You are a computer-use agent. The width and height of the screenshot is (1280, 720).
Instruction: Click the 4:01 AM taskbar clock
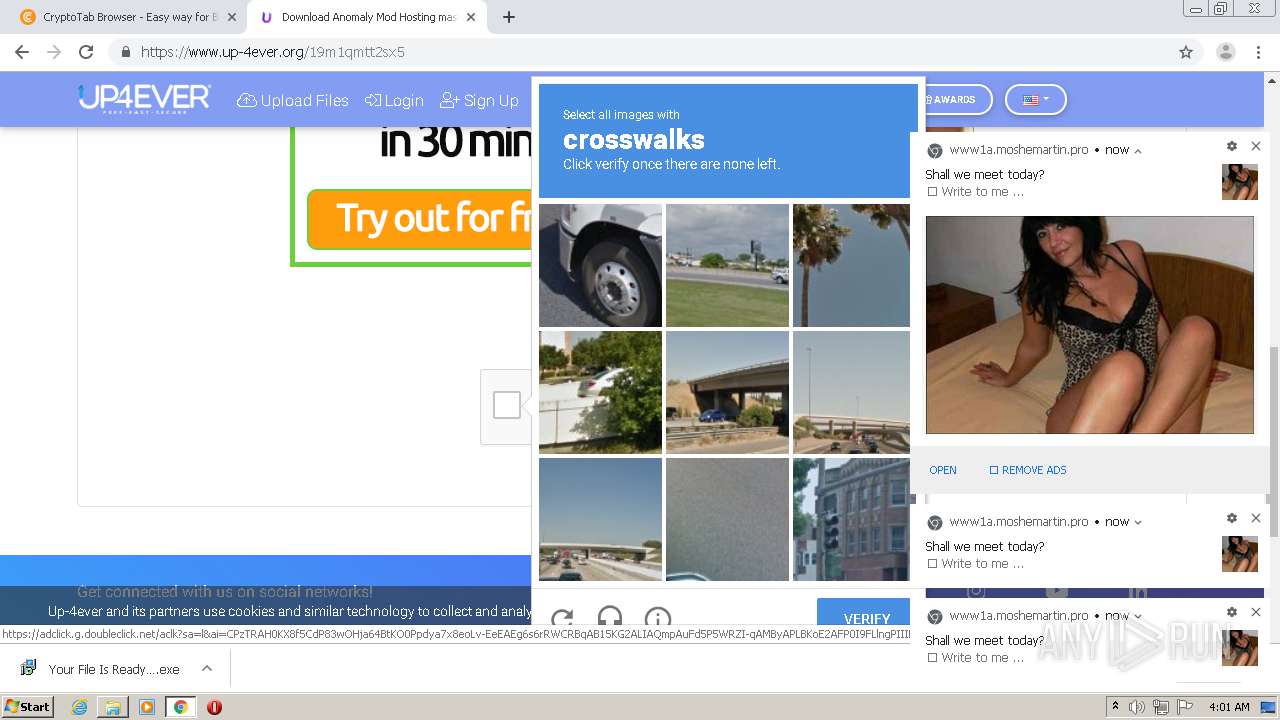coord(1229,707)
